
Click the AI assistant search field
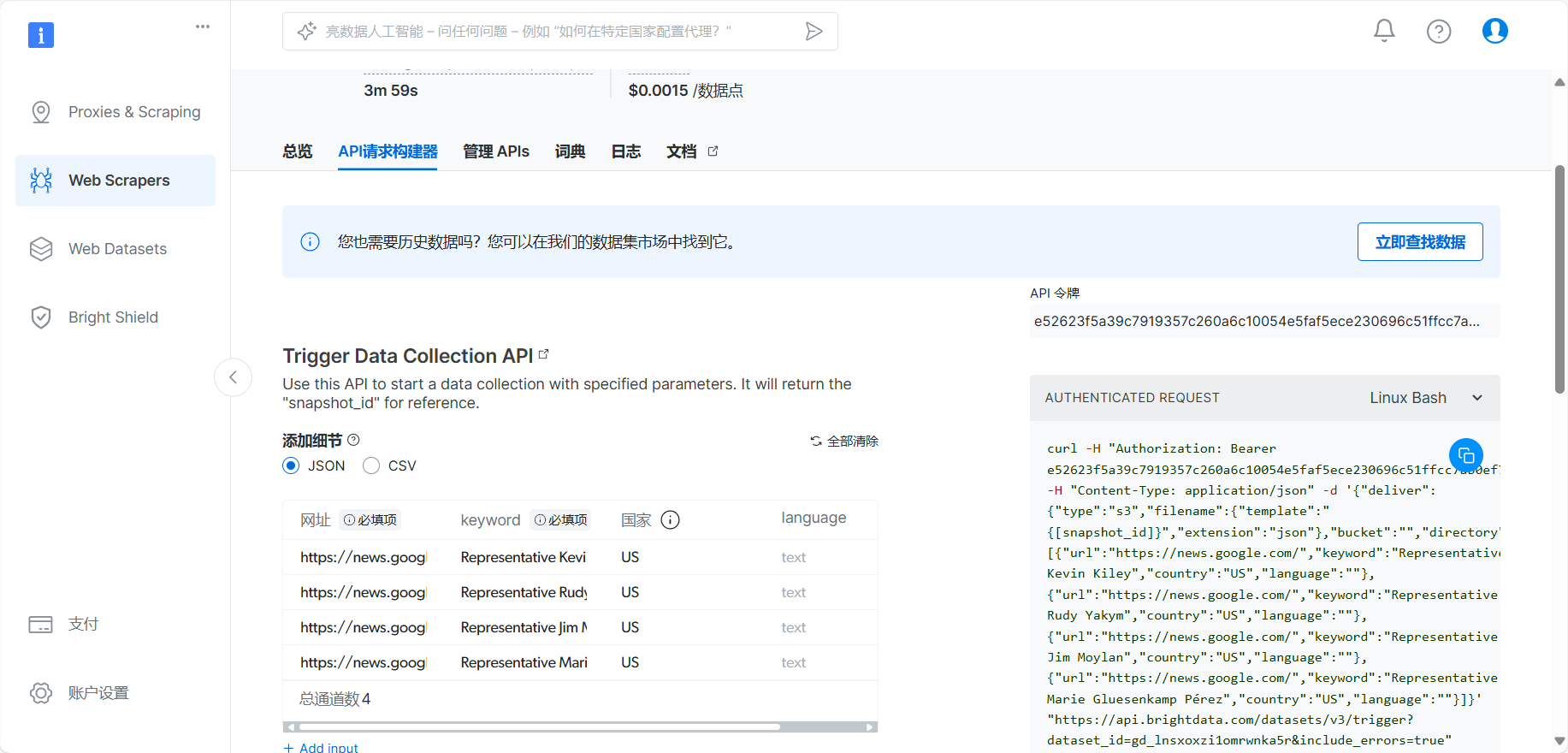pos(560,32)
